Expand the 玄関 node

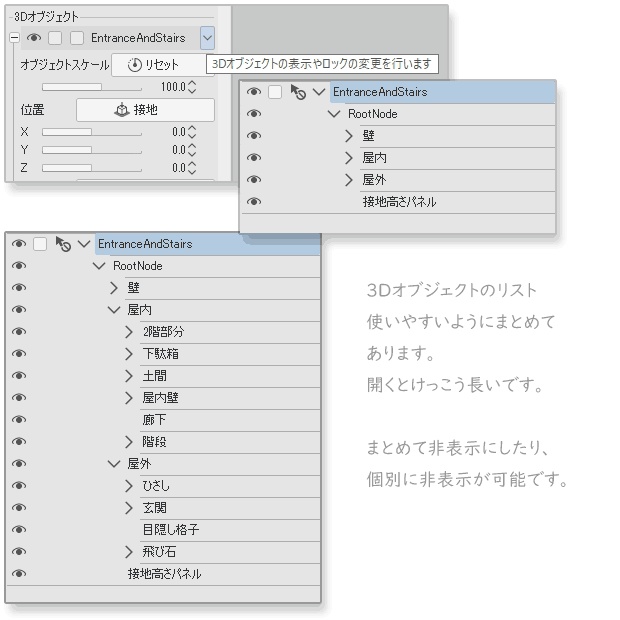[x=129, y=508]
